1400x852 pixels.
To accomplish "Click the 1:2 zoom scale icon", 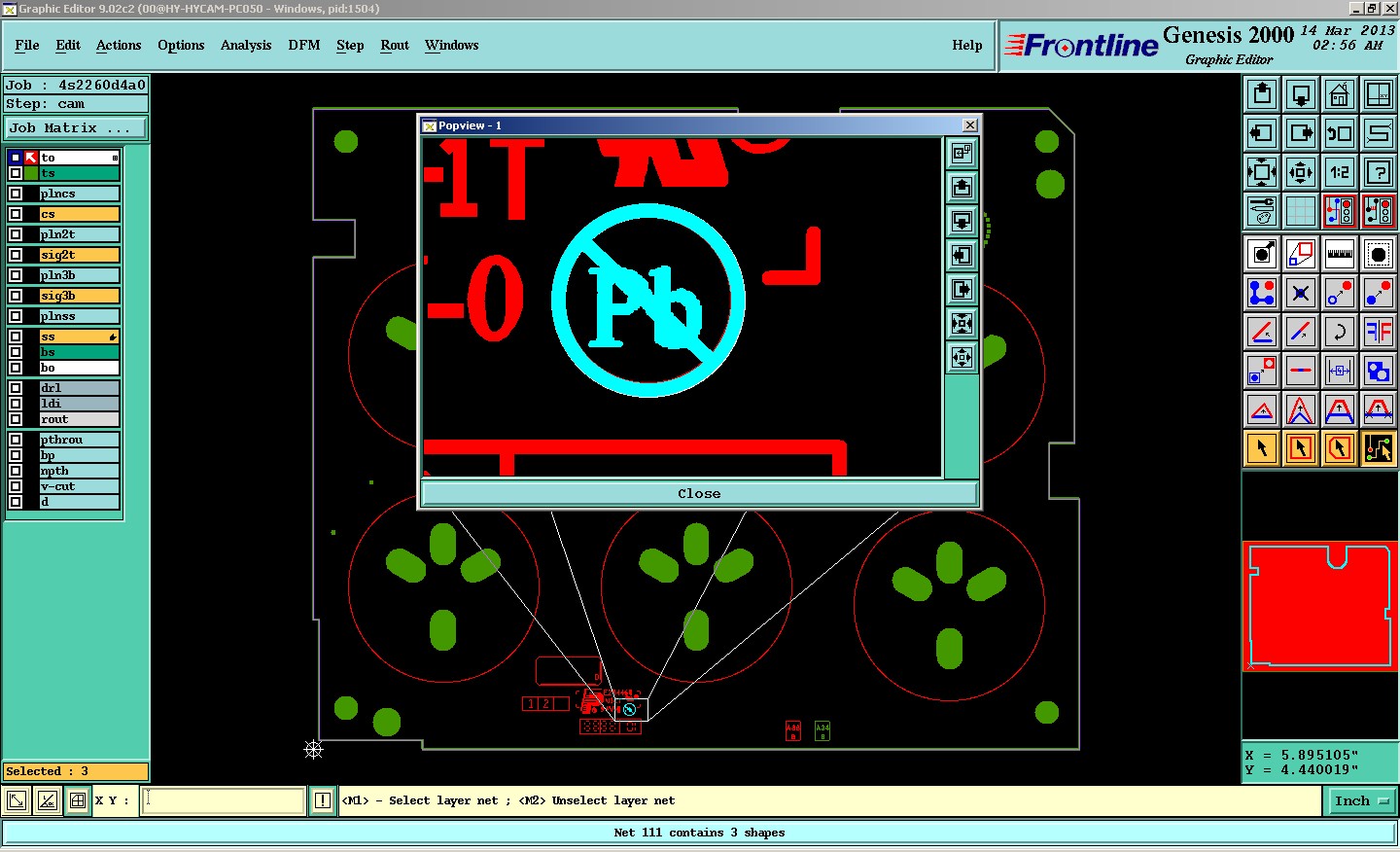I will click(x=1340, y=172).
